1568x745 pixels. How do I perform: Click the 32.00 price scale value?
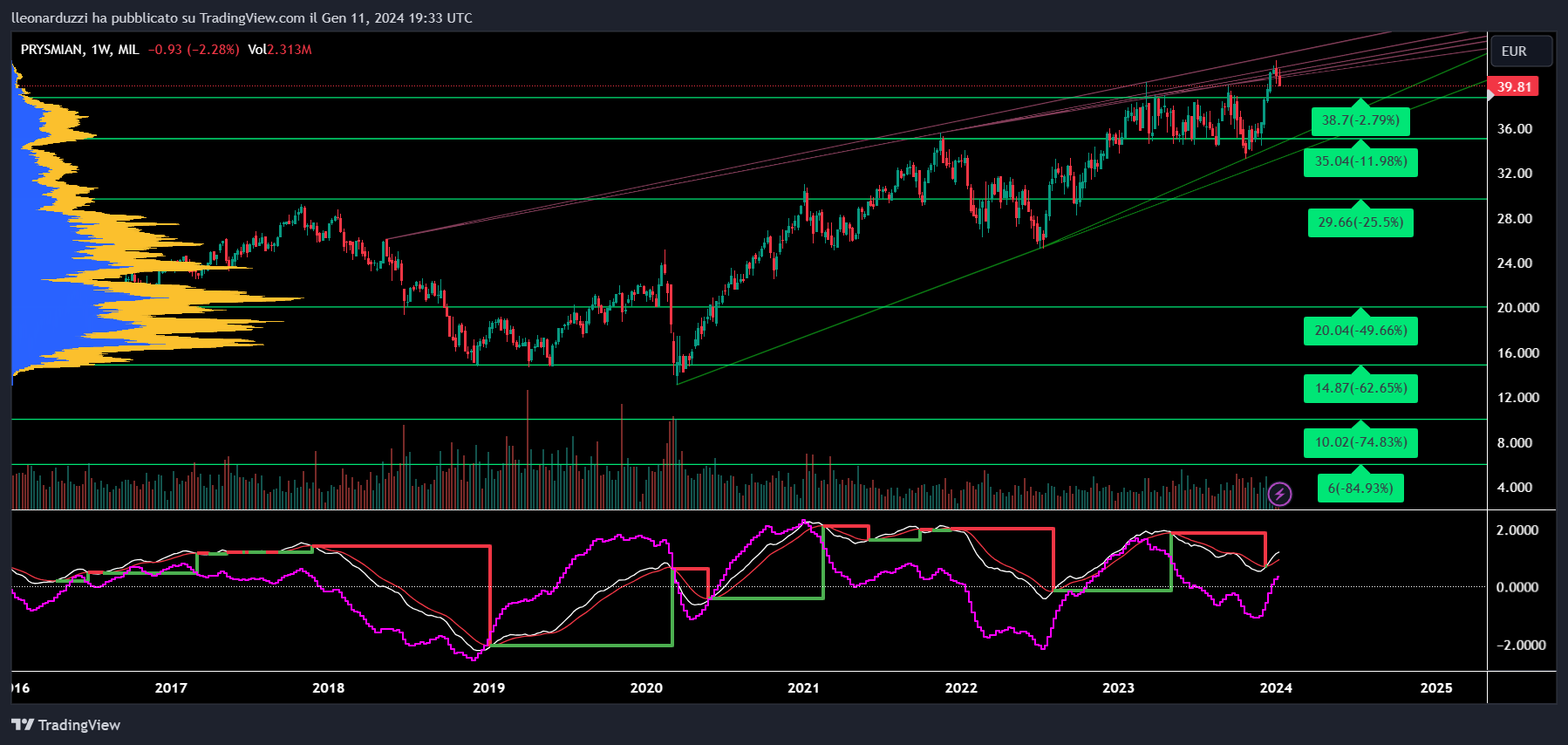(x=1515, y=173)
